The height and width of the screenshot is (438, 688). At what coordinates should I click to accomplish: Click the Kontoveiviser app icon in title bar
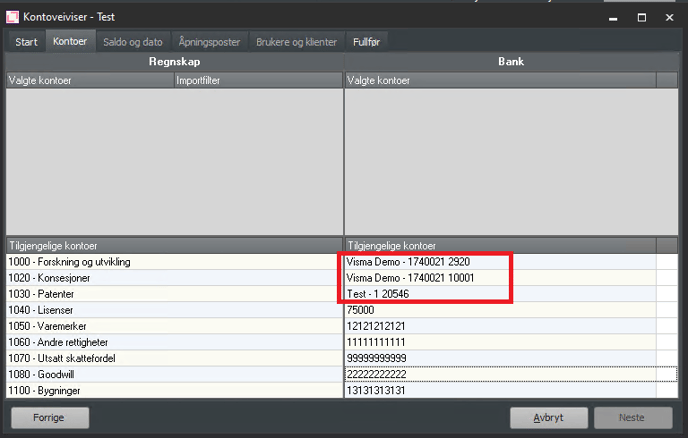pyautogui.click(x=13, y=17)
